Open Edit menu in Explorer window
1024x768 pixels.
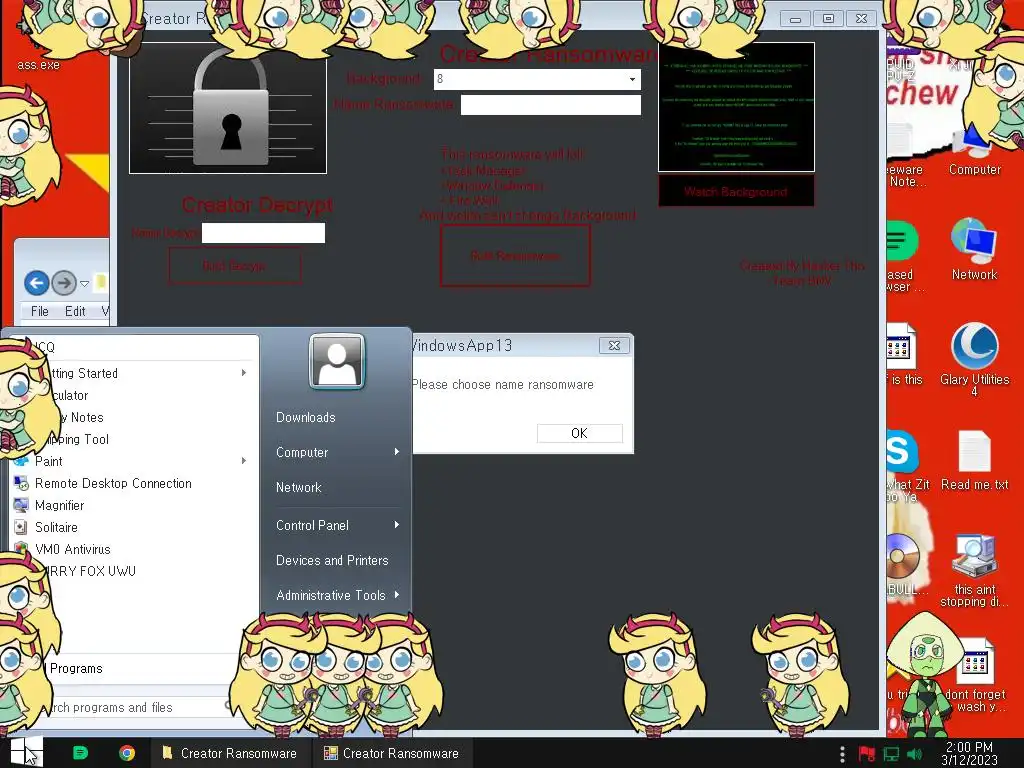coord(74,312)
